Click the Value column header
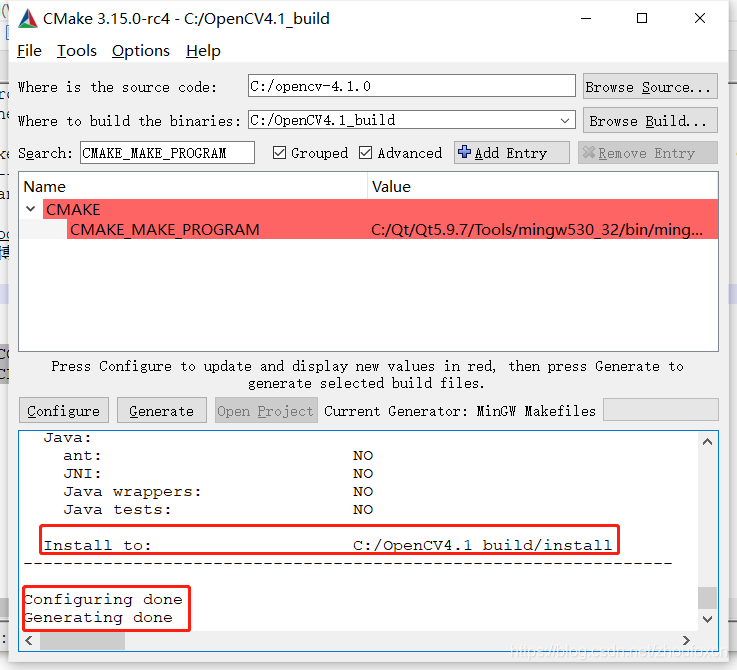737x670 pixels. [542, 187]
